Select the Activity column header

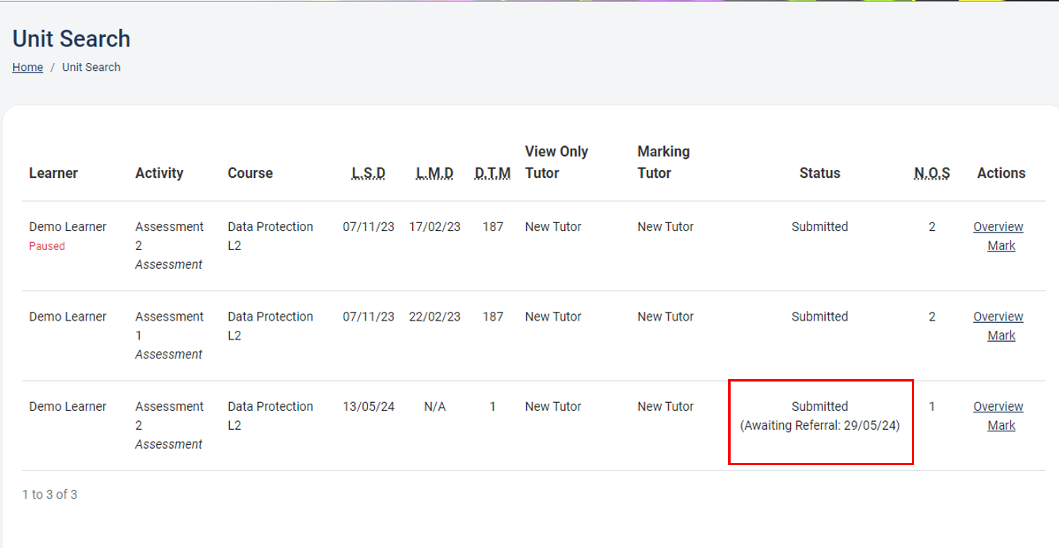tap(159, 173)
